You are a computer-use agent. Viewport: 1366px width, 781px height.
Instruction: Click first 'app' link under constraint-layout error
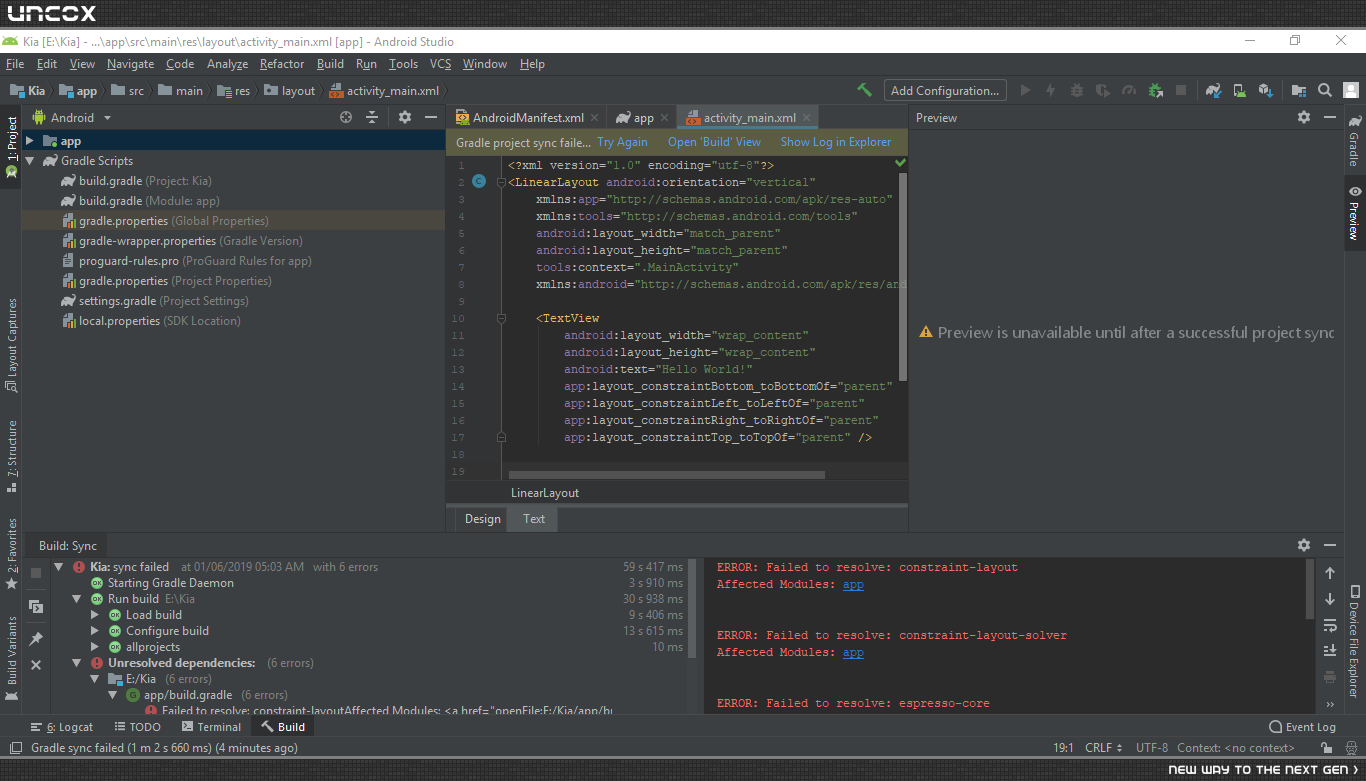click(x=853, y=584)
